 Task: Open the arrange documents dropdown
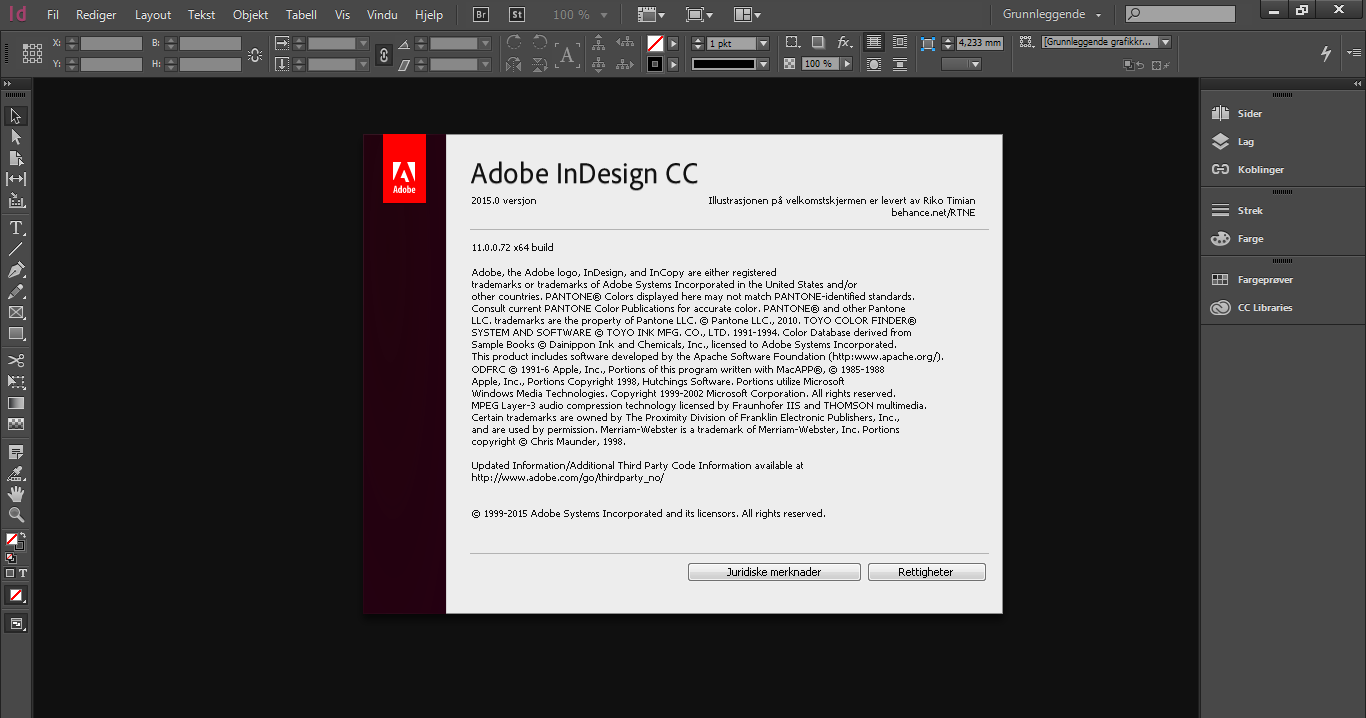pos(747,15)
